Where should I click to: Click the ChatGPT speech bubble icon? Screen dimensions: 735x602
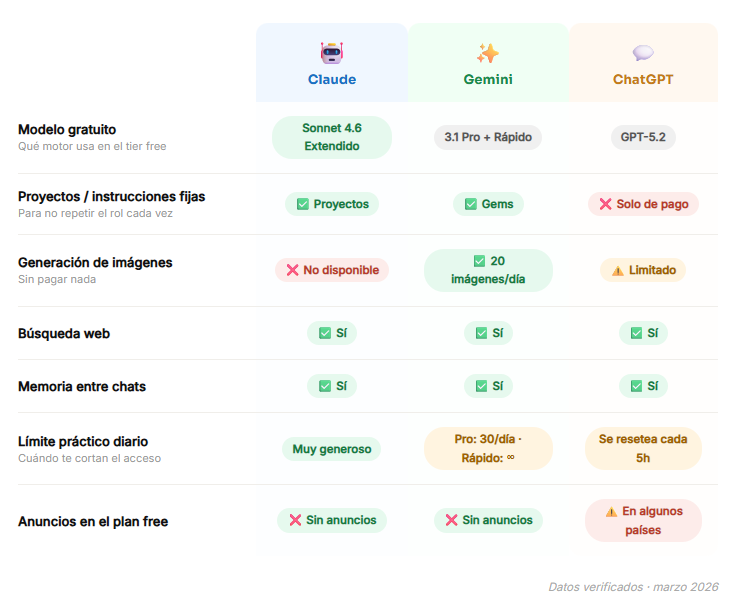(643, 53)
